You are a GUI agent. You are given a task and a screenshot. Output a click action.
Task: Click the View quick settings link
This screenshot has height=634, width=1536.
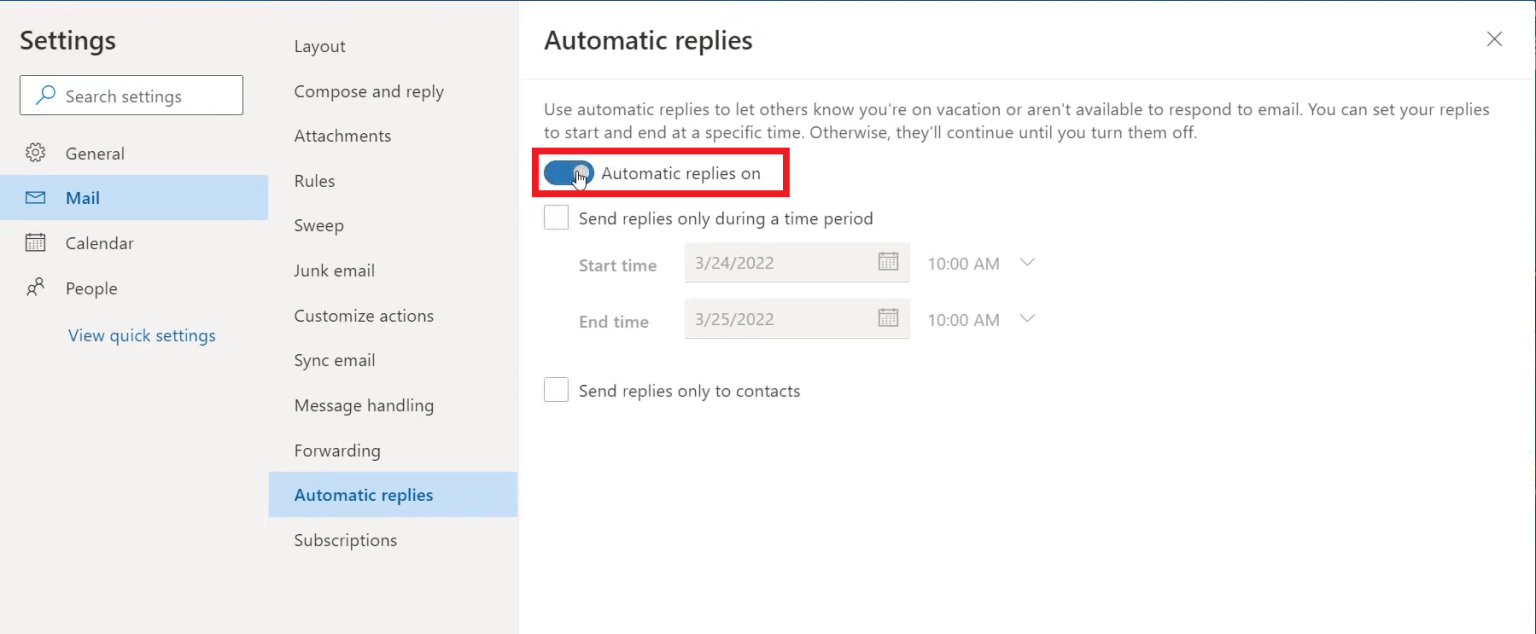pyautogui.click(x=141, y=335)
